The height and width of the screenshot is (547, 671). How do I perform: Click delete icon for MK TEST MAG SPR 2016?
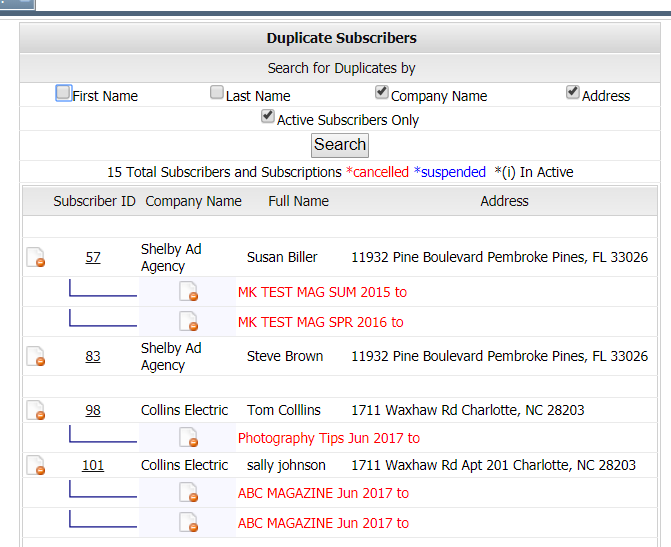click(x=189, y=321)
